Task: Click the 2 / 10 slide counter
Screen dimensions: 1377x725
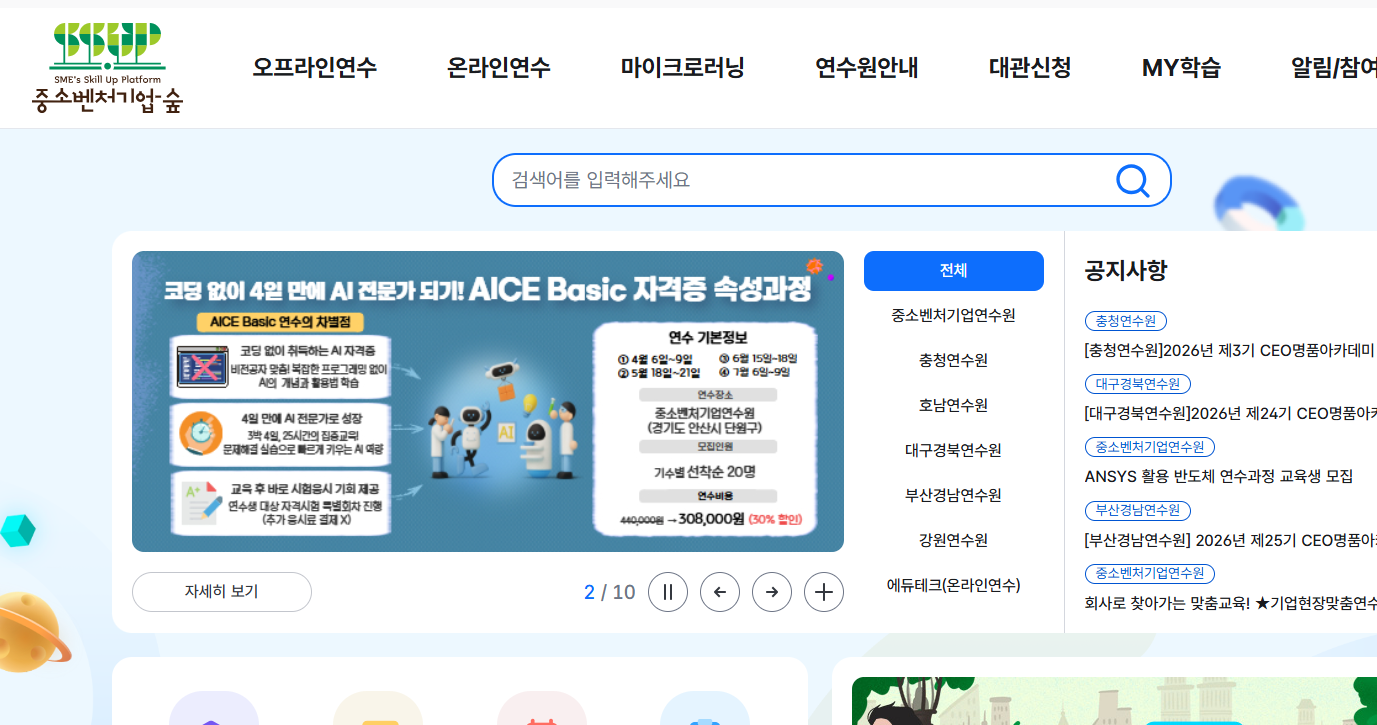Action: [610, 592]
